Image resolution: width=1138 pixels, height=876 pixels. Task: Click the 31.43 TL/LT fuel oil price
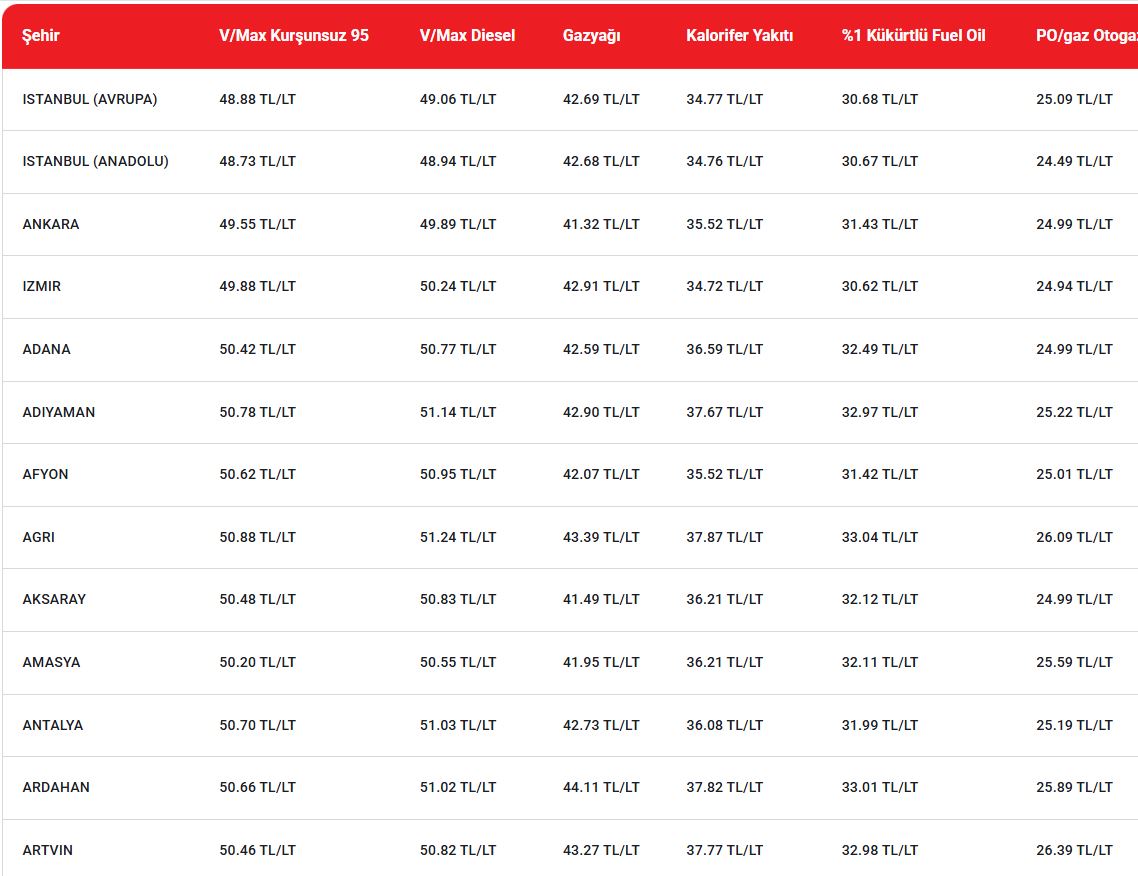coord(880,224)
